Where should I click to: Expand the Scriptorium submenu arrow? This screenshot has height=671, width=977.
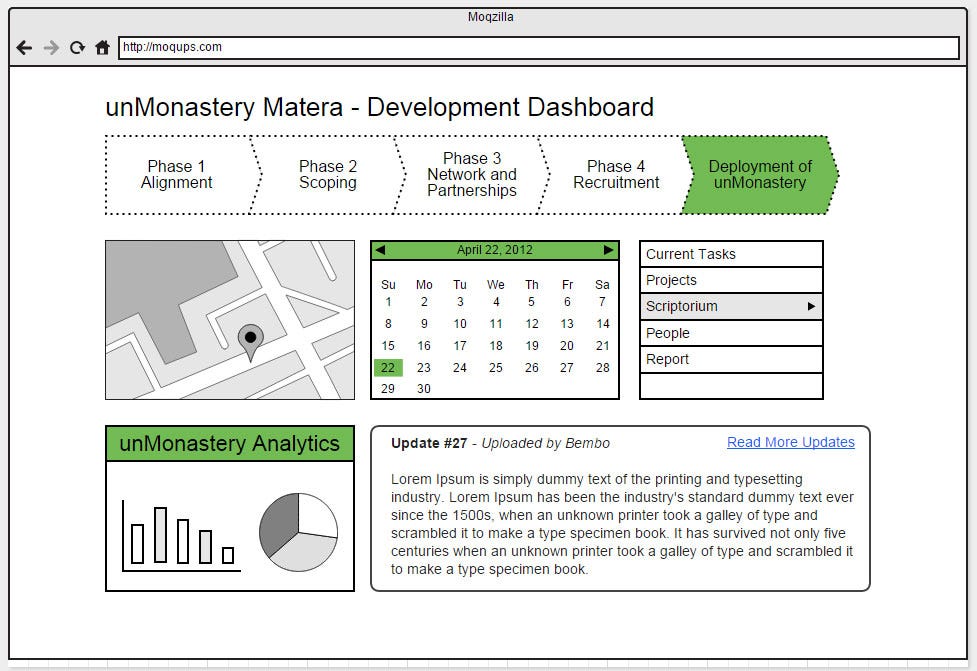(811, 307)
